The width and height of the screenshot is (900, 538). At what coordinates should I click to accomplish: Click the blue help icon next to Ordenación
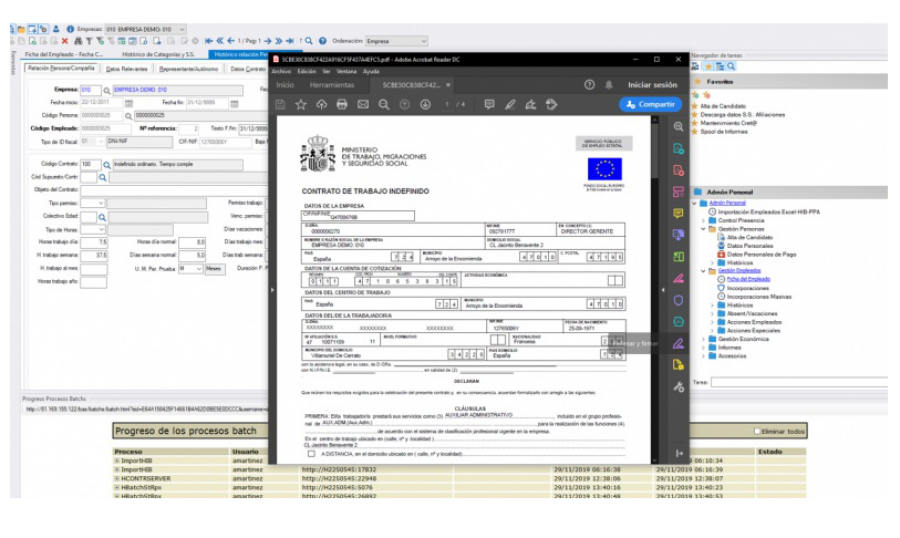tap(323, 41)
